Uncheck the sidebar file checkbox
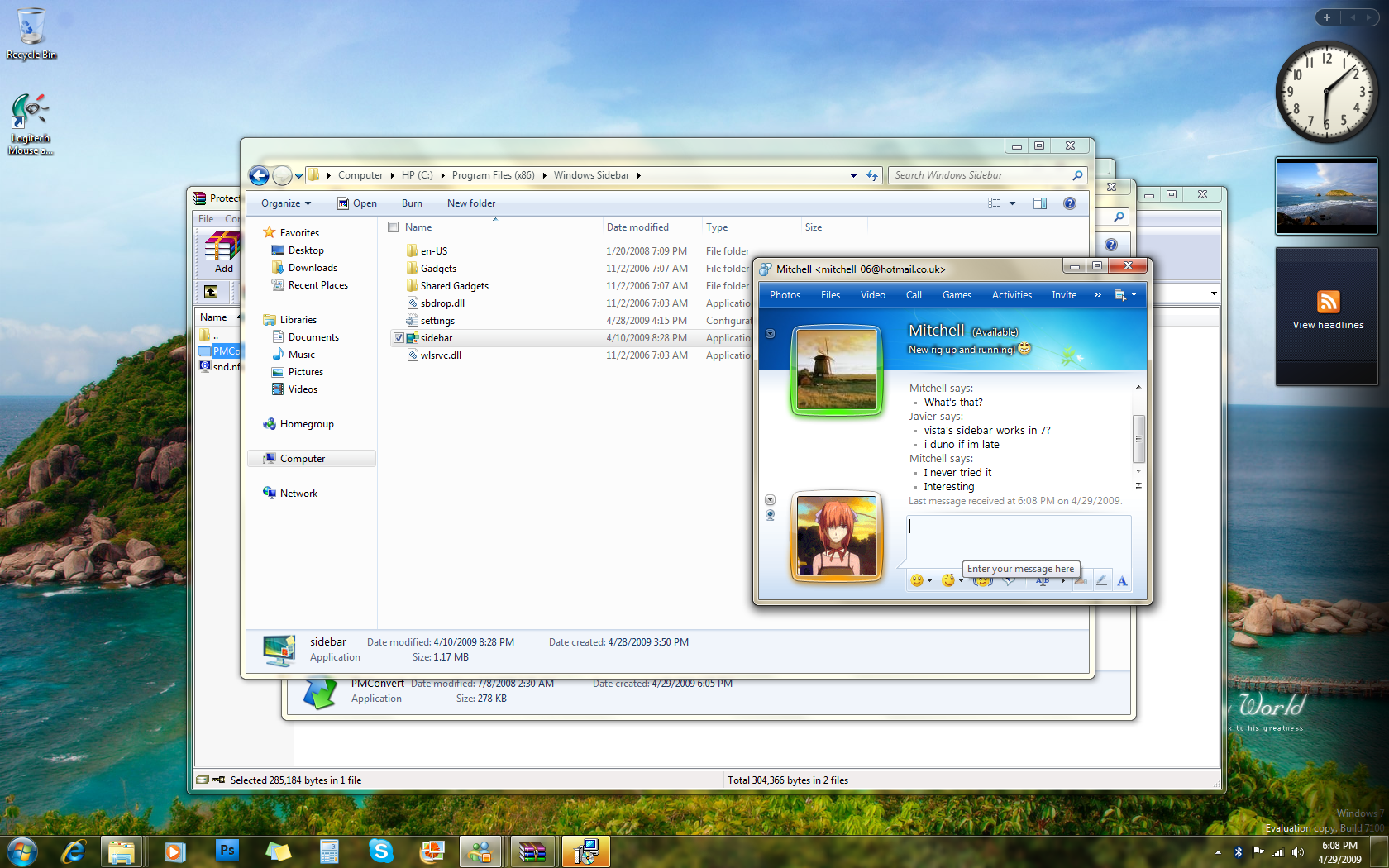 pos(399,338)
